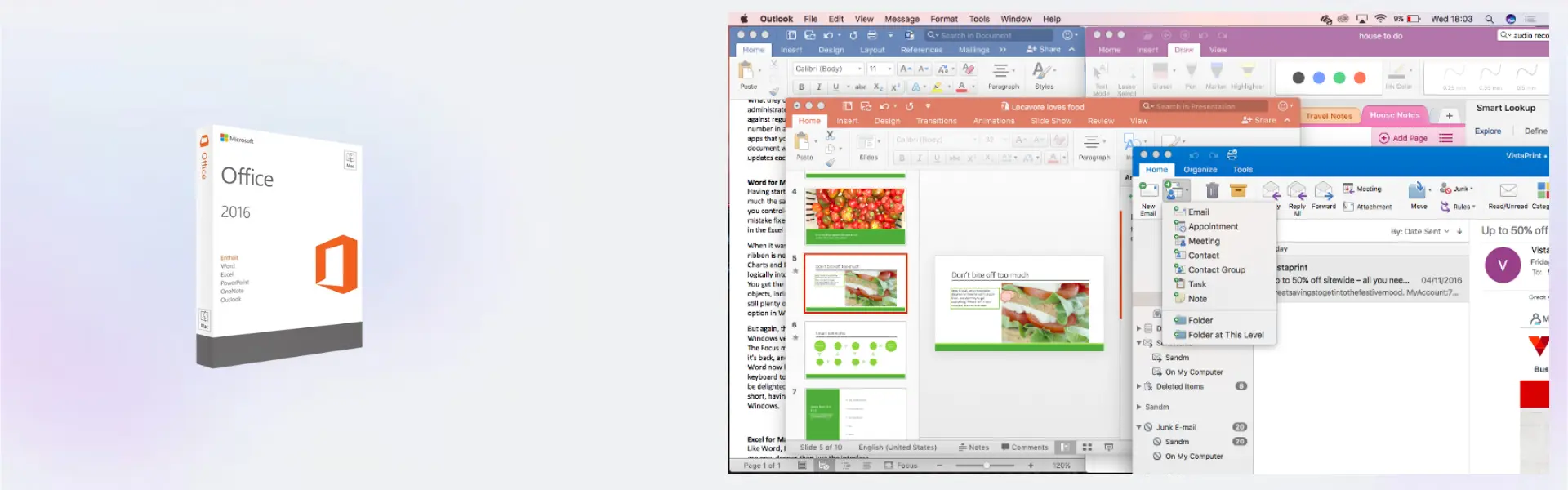This screenshot has height=490, width=1568.
Task: Click Add Page in OneNote
Action: tap(1404, 138)
